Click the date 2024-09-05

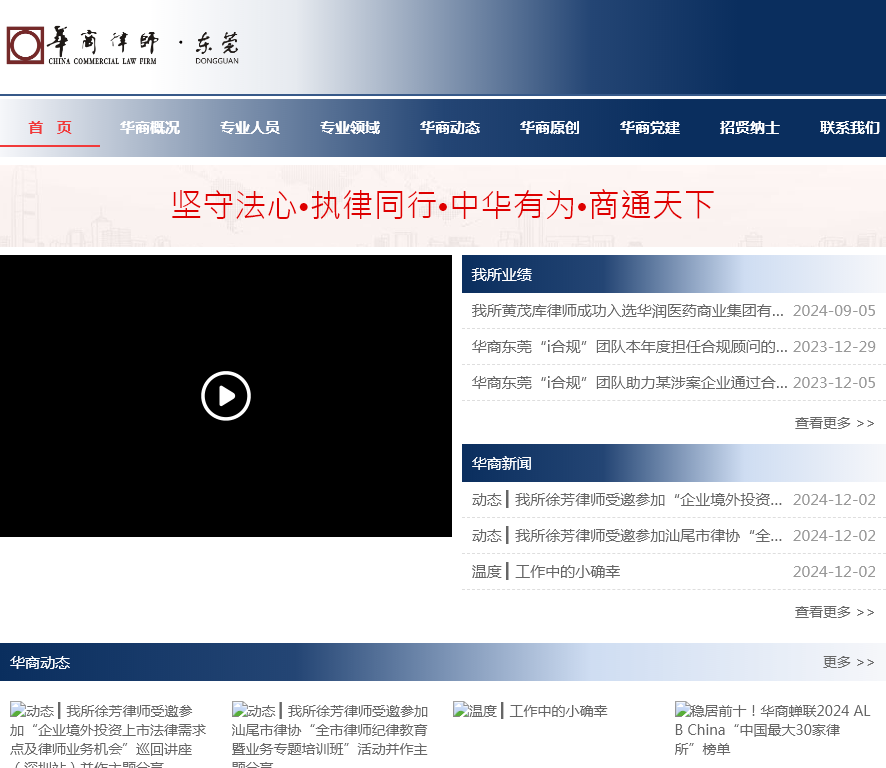834,311
